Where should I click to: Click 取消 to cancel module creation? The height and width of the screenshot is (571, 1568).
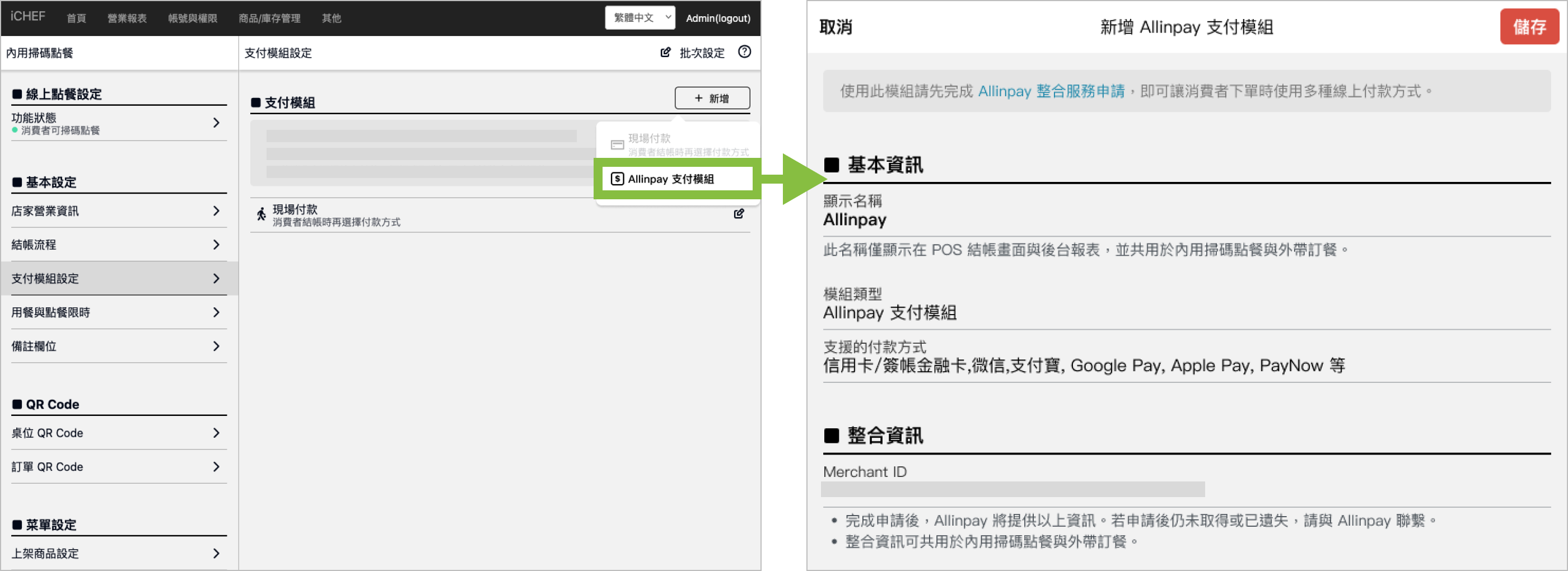click(836, 27)
